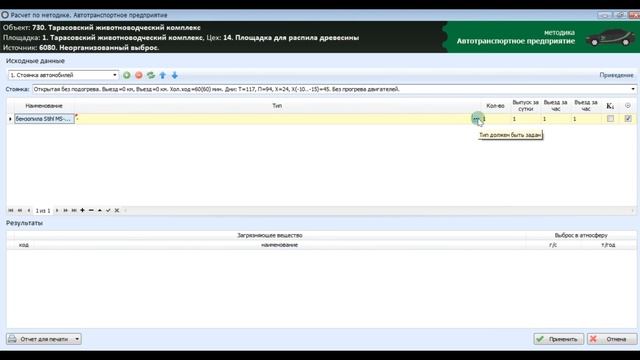
Task: Click the "Применить" button
Action: click(x=558, y=339)
